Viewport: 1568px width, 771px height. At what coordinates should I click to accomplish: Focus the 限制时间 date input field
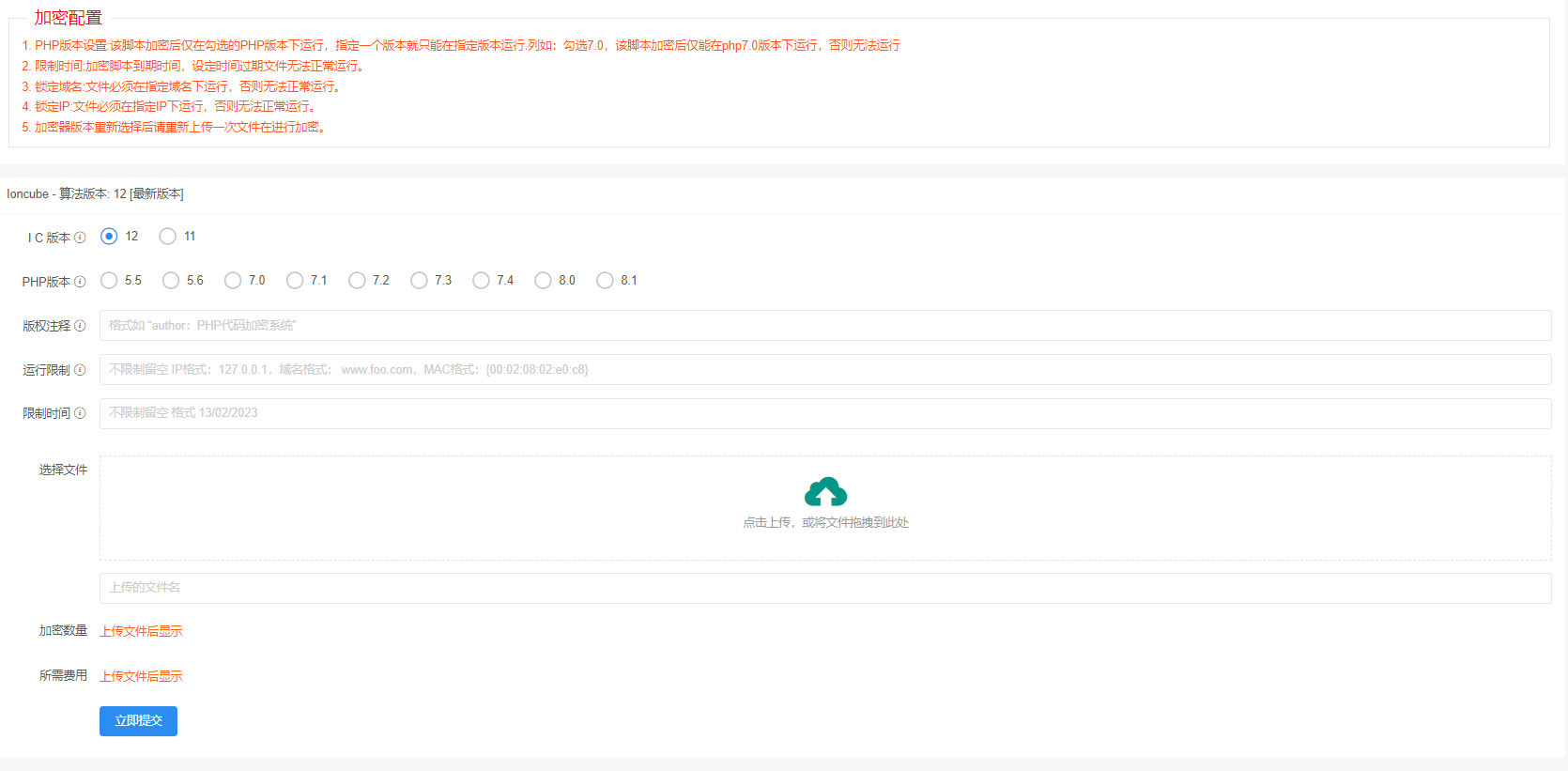tap(825, 413)
